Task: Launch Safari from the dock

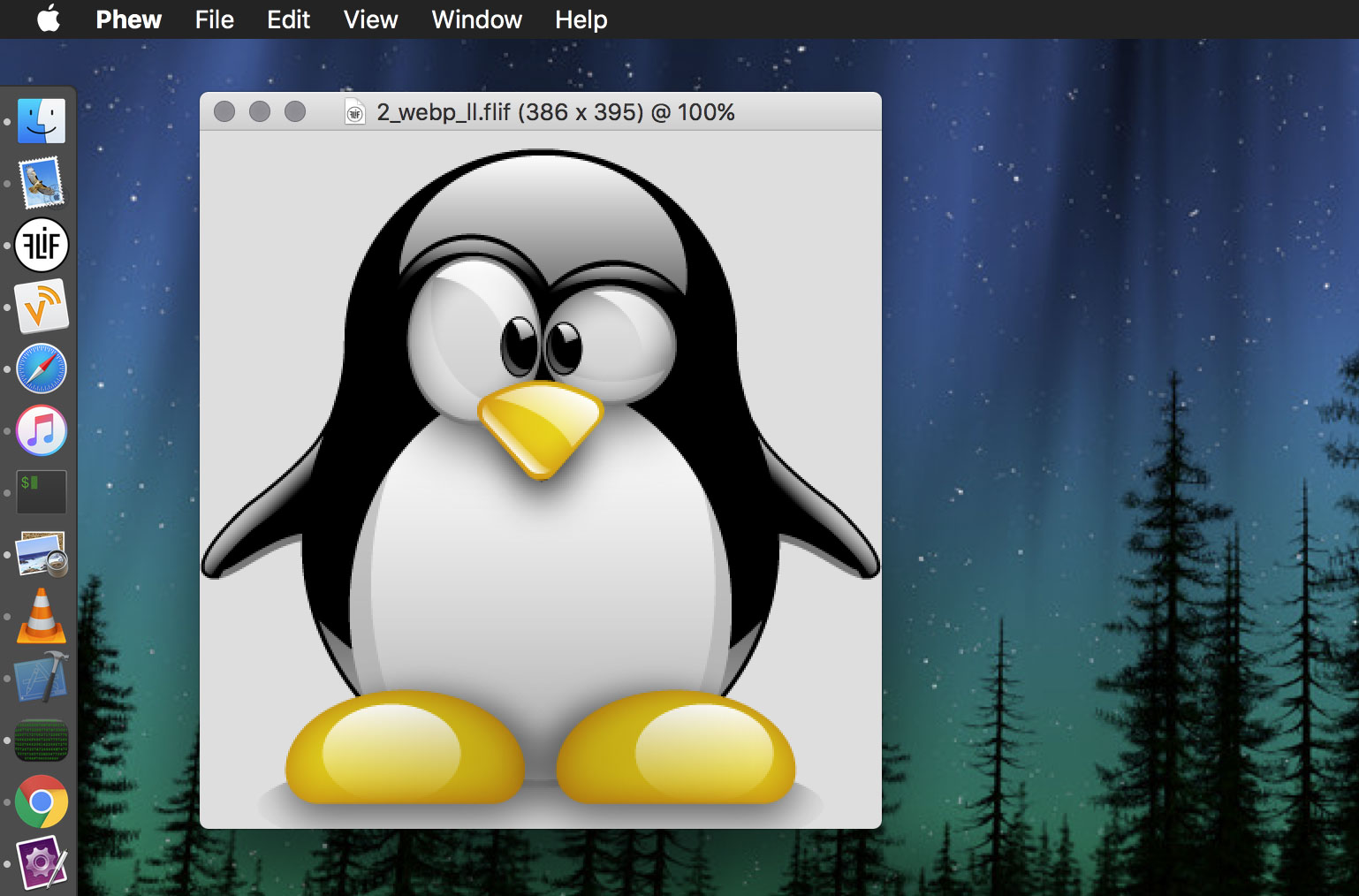Action: pyautogui.click(x=42, y=368)
